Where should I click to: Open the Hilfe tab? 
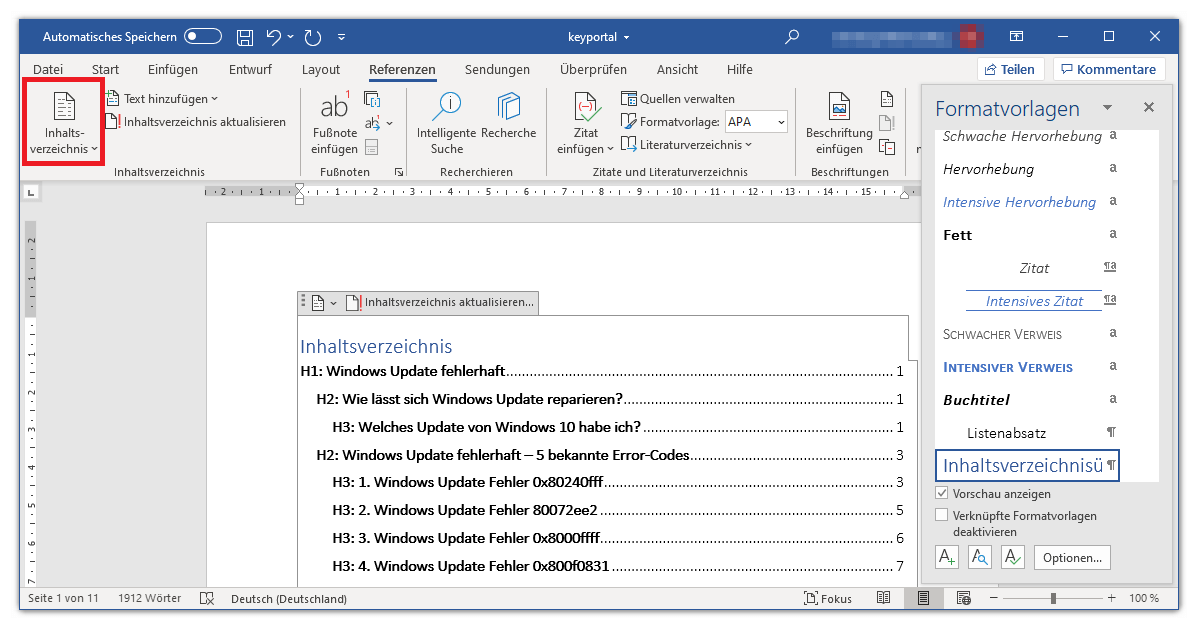740,69
